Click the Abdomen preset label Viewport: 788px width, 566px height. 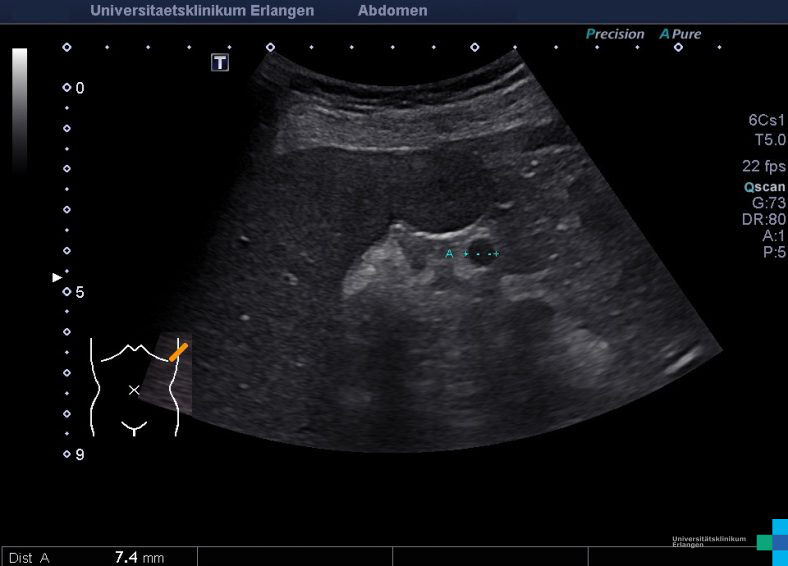(392, 11)
